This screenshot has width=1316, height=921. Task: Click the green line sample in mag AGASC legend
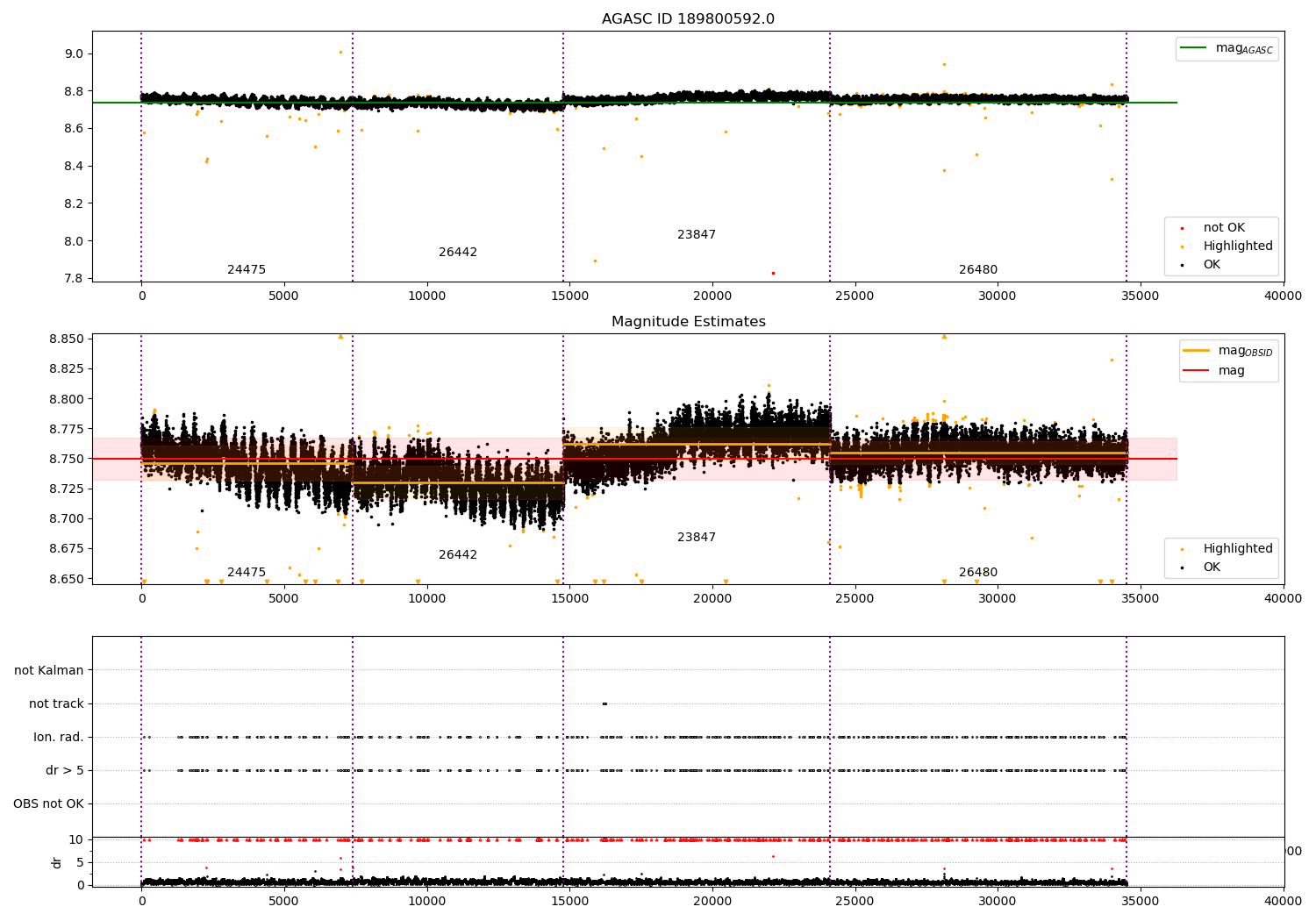pos(1193,48)
